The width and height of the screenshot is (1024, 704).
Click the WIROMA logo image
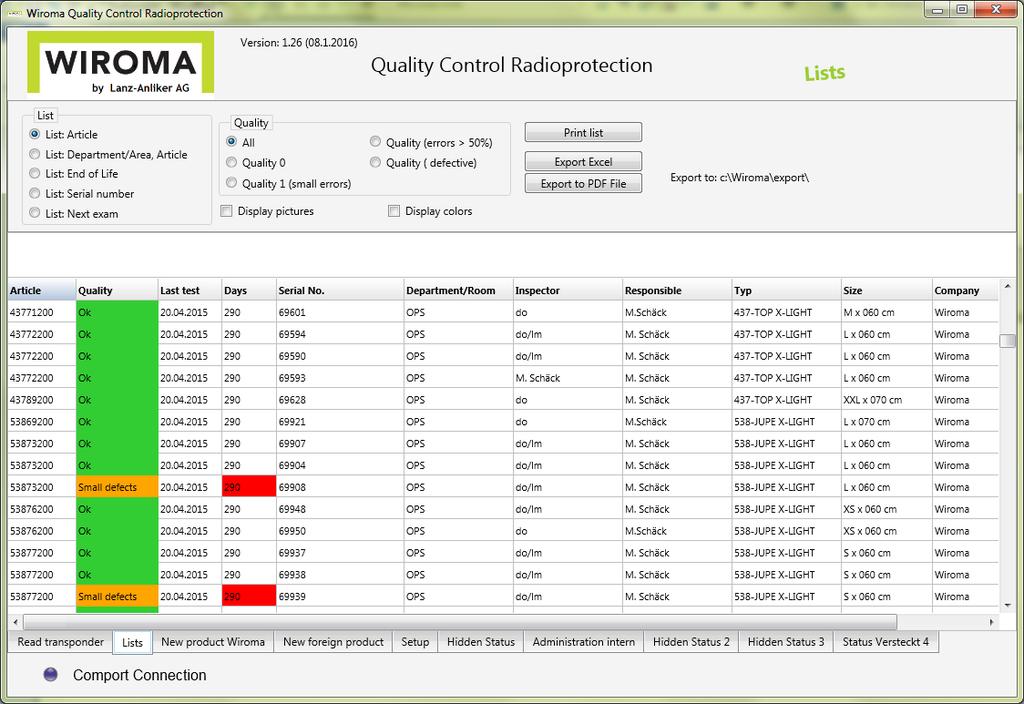click(x=121, y=63)
